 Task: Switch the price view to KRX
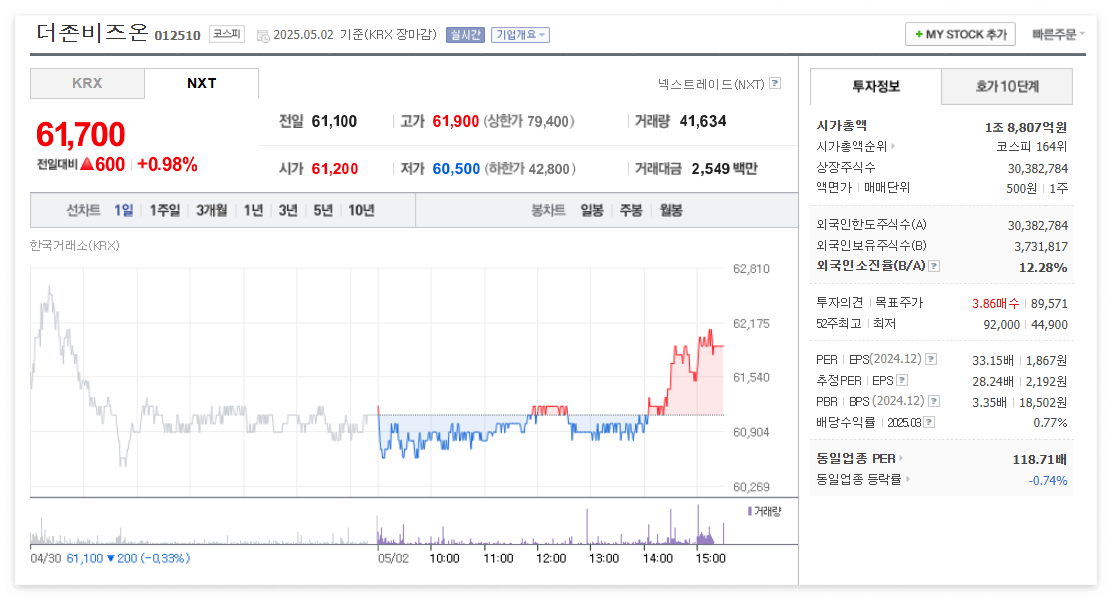pos(87,84)
